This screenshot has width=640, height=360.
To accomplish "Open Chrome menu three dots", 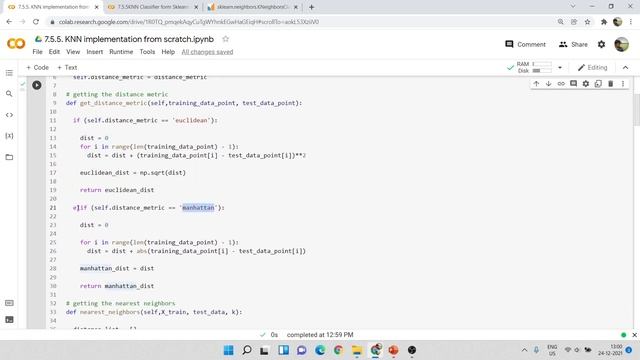I will [x=631, y=22].
